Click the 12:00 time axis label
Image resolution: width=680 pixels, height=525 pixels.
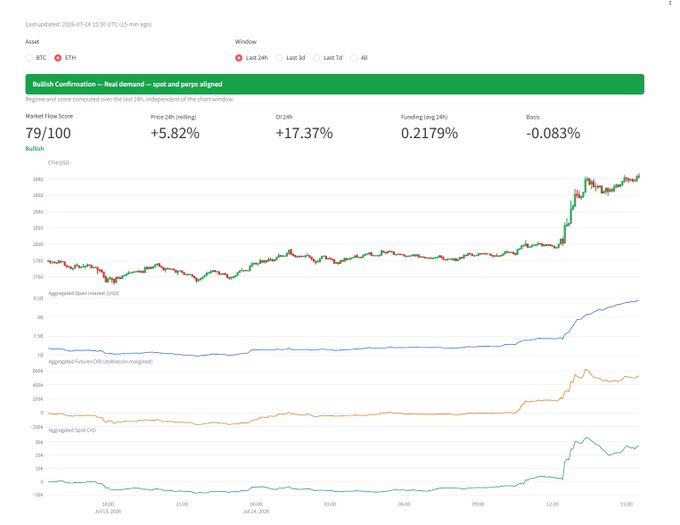(x=552, y=504)
